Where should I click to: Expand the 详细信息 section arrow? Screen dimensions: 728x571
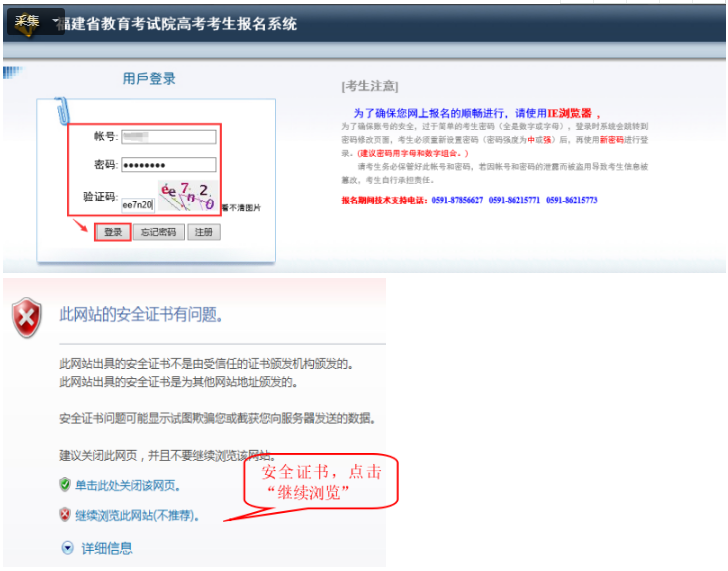click(x=67, y=548)
